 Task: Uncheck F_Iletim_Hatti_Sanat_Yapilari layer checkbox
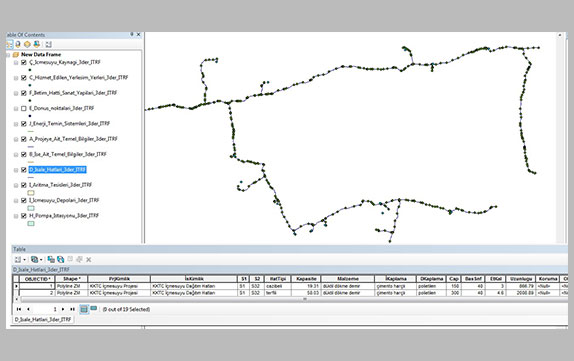pos(24,93)
